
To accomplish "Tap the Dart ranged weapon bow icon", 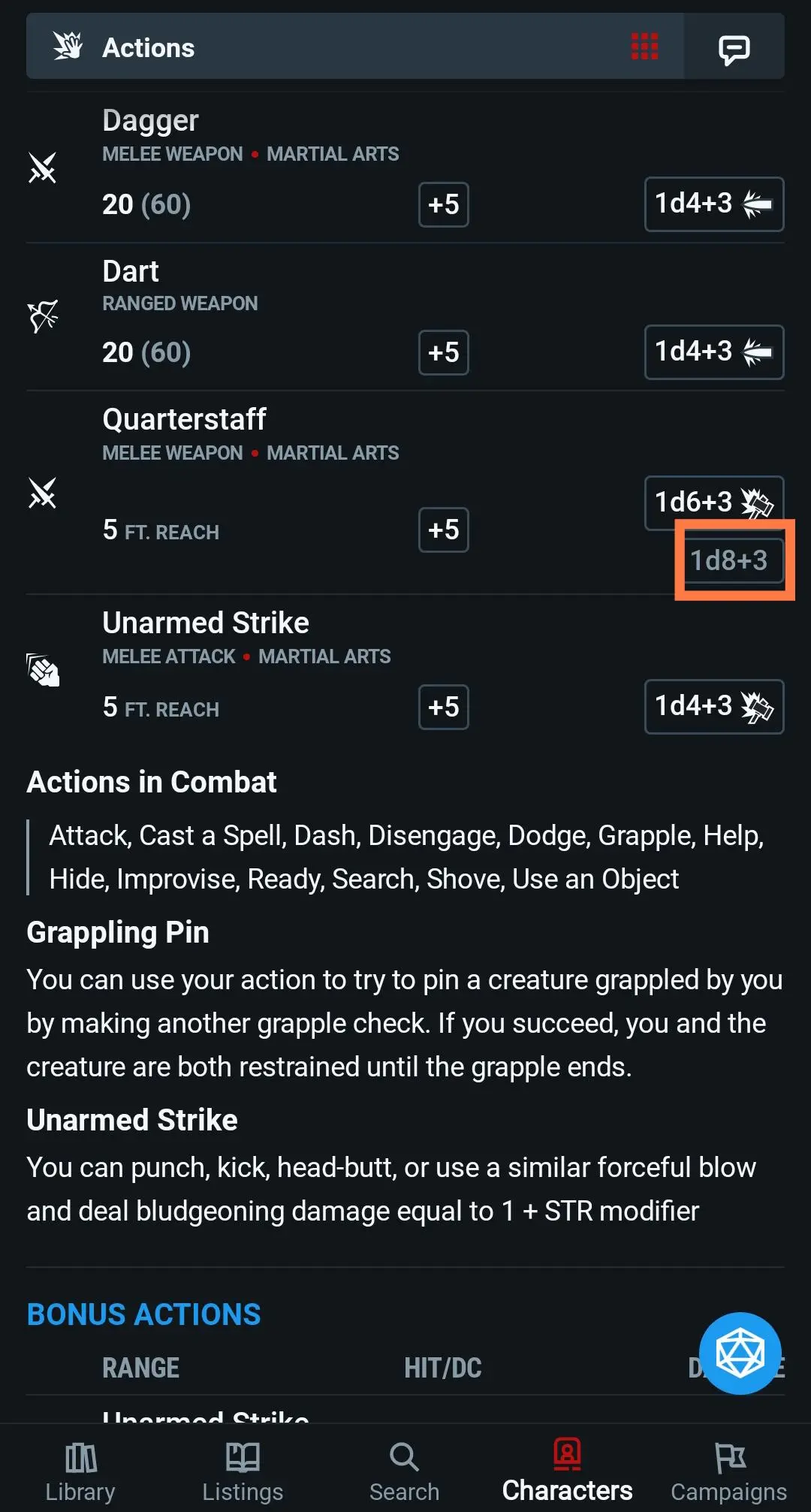I will pos(43,316).
